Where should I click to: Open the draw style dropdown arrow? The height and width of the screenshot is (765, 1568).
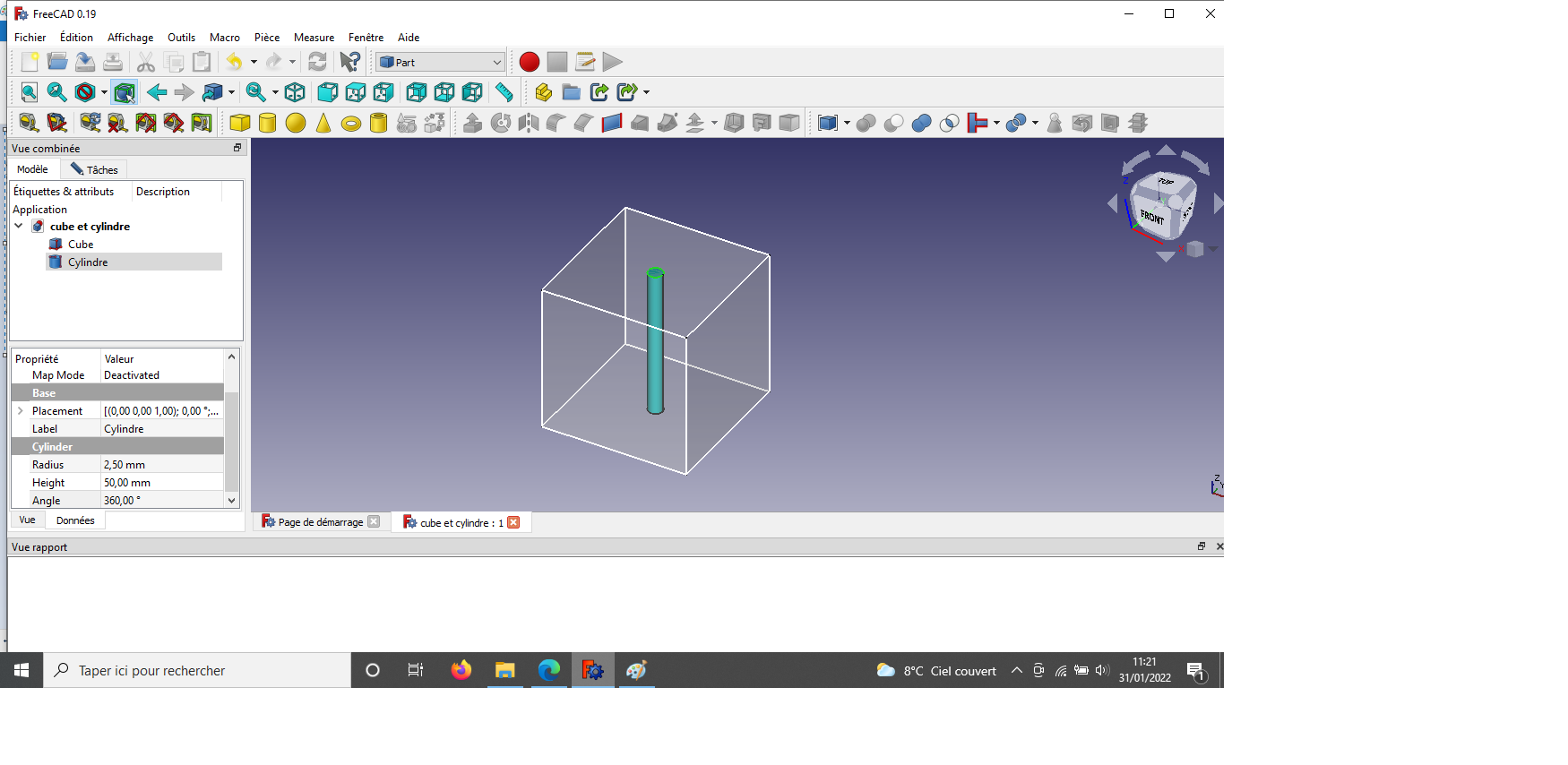[104, 92]
